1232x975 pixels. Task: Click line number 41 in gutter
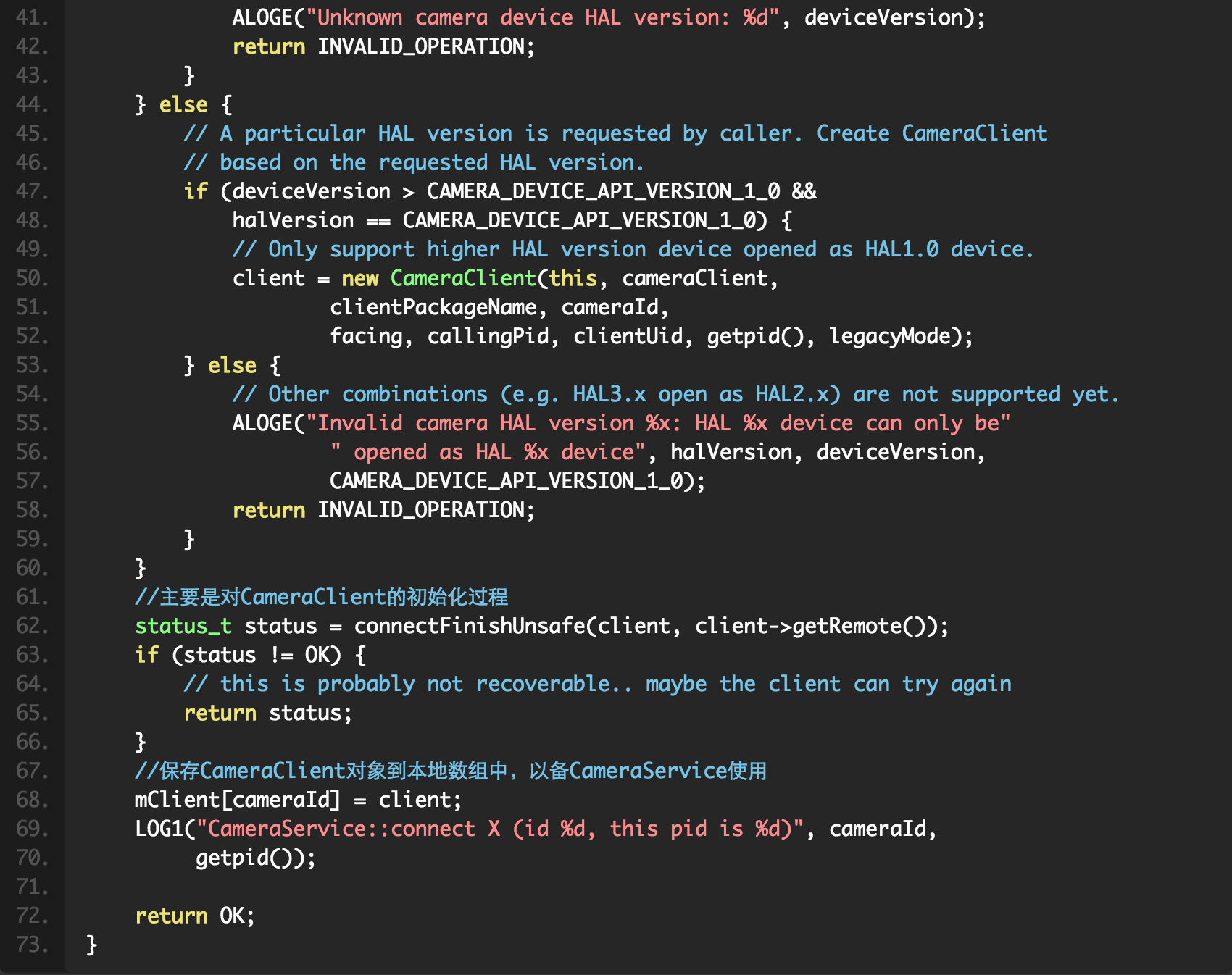click(x=33, y=17)
